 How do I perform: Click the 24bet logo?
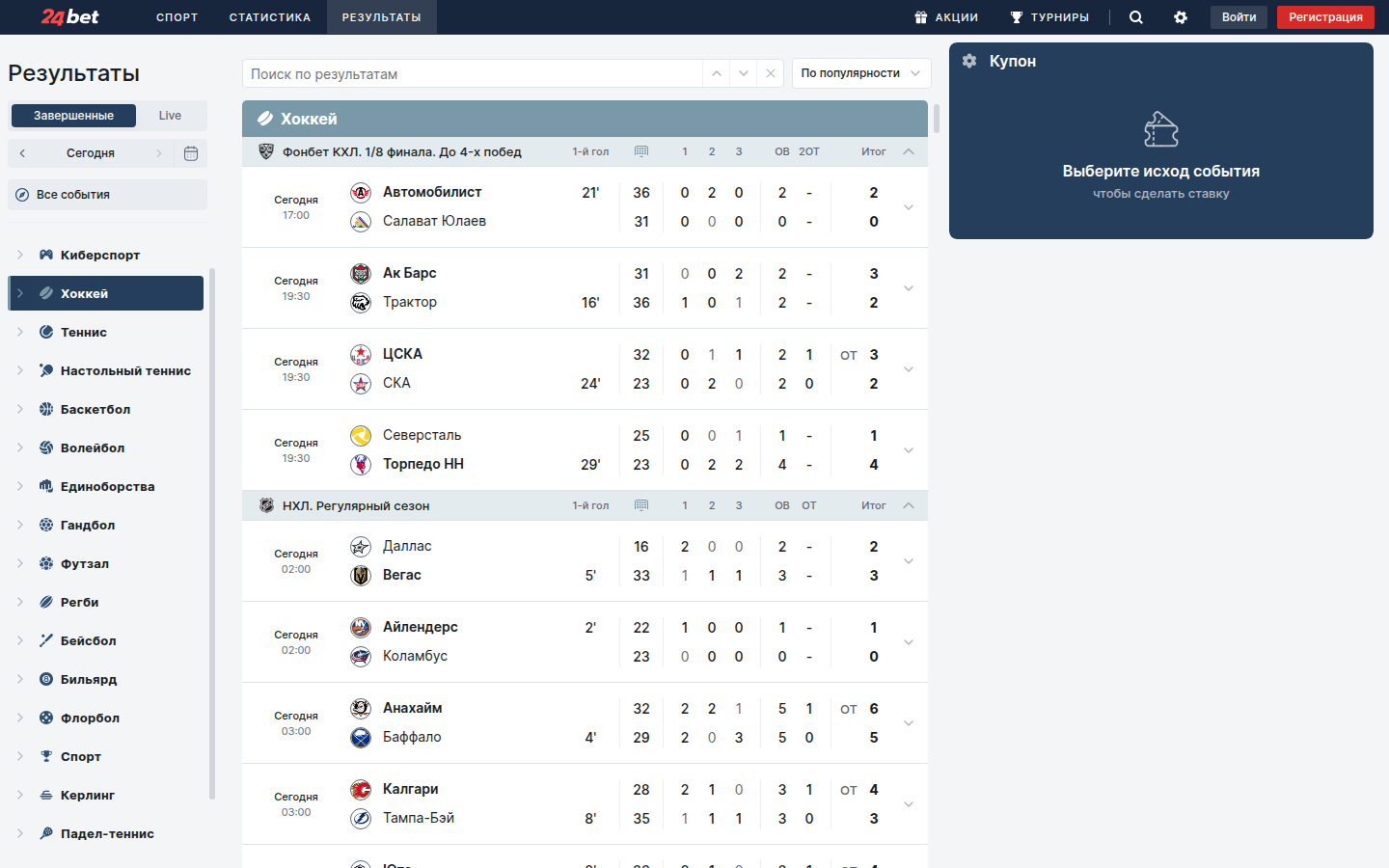point(70,16)
